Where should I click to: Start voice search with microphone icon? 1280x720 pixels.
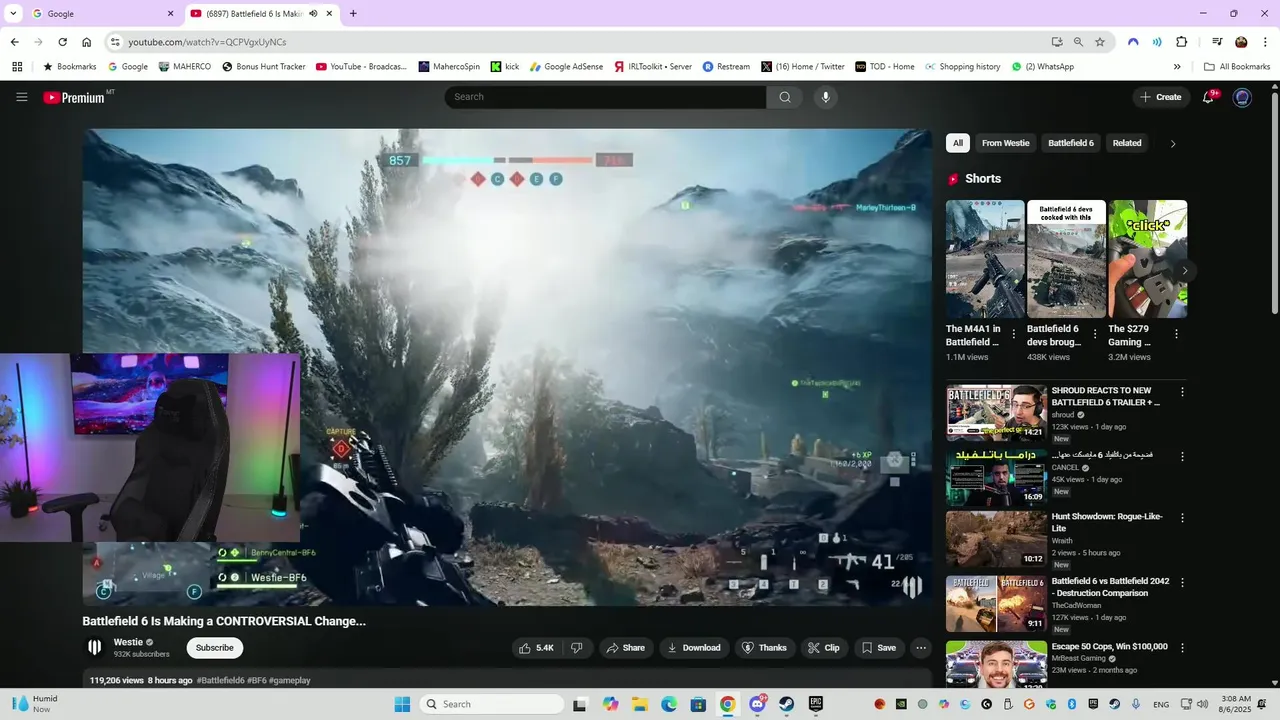(x=825, y=97)
